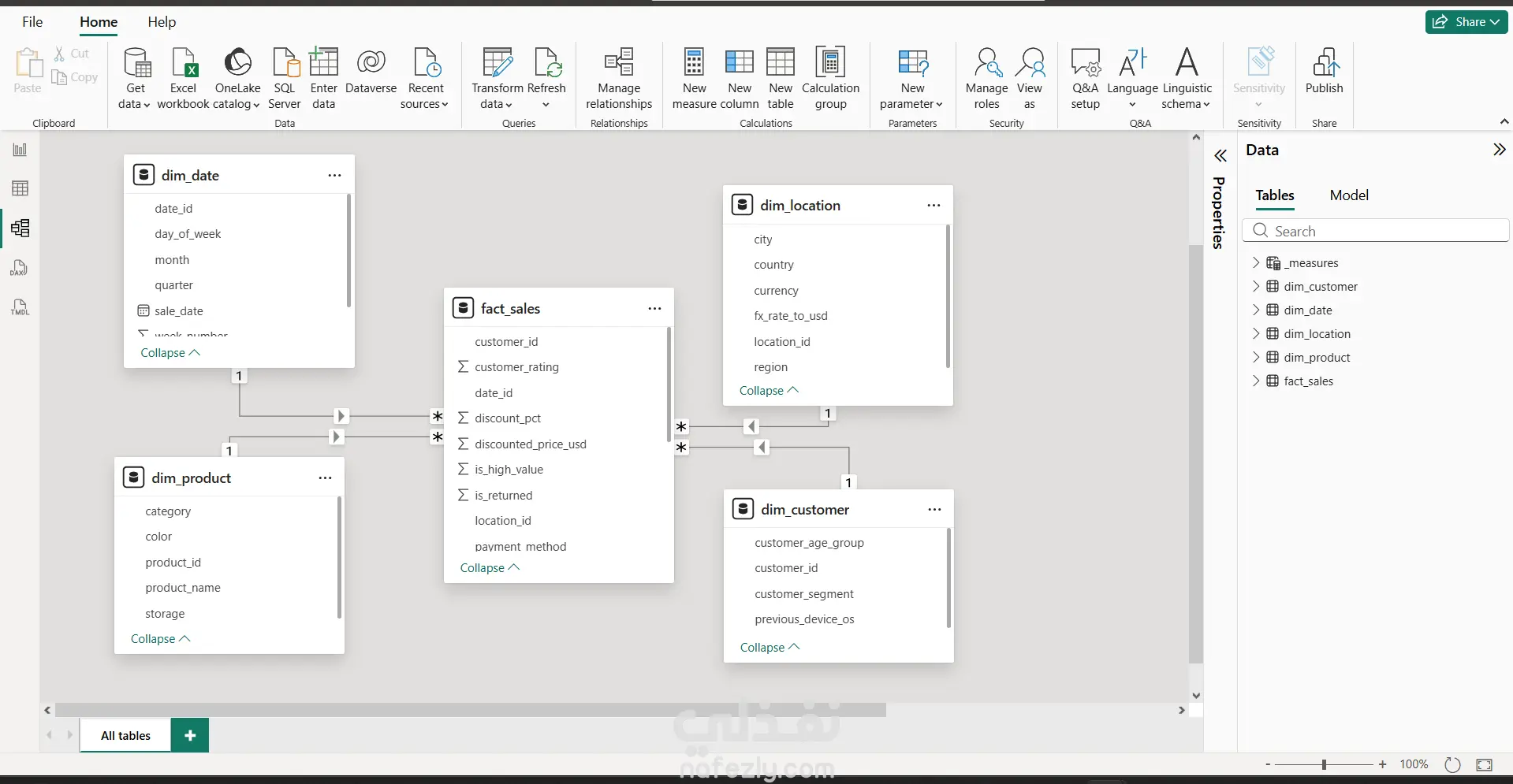
Task: Open the Get data source picker
Action: pos(135,78)
